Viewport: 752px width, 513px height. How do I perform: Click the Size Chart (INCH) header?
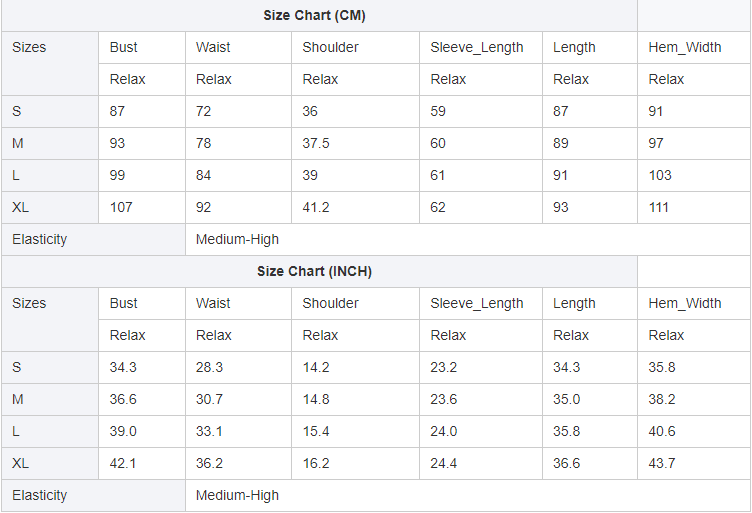tap(314, 271)
